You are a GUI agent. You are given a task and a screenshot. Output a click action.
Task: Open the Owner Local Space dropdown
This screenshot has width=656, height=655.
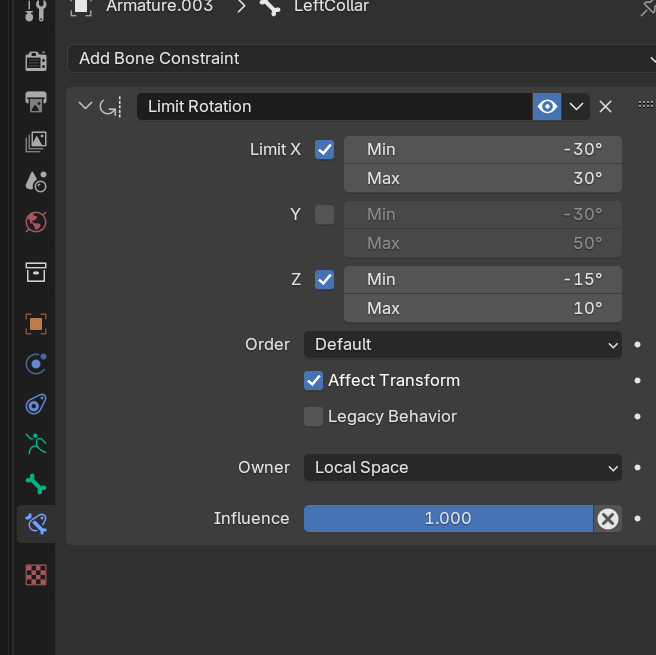tap(463, 468)
